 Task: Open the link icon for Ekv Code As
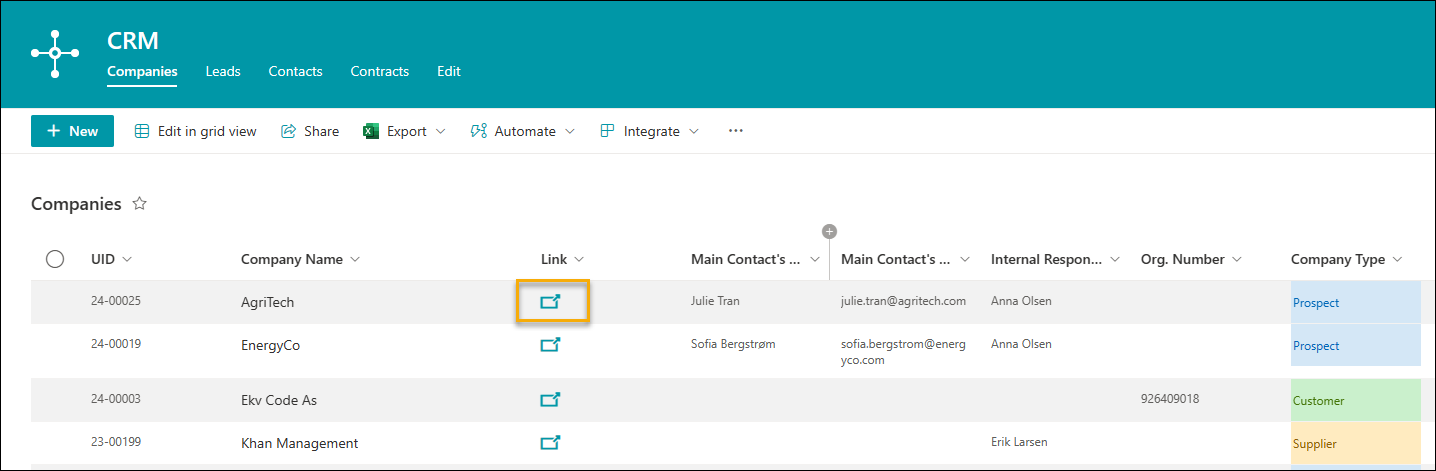[551, 400]
